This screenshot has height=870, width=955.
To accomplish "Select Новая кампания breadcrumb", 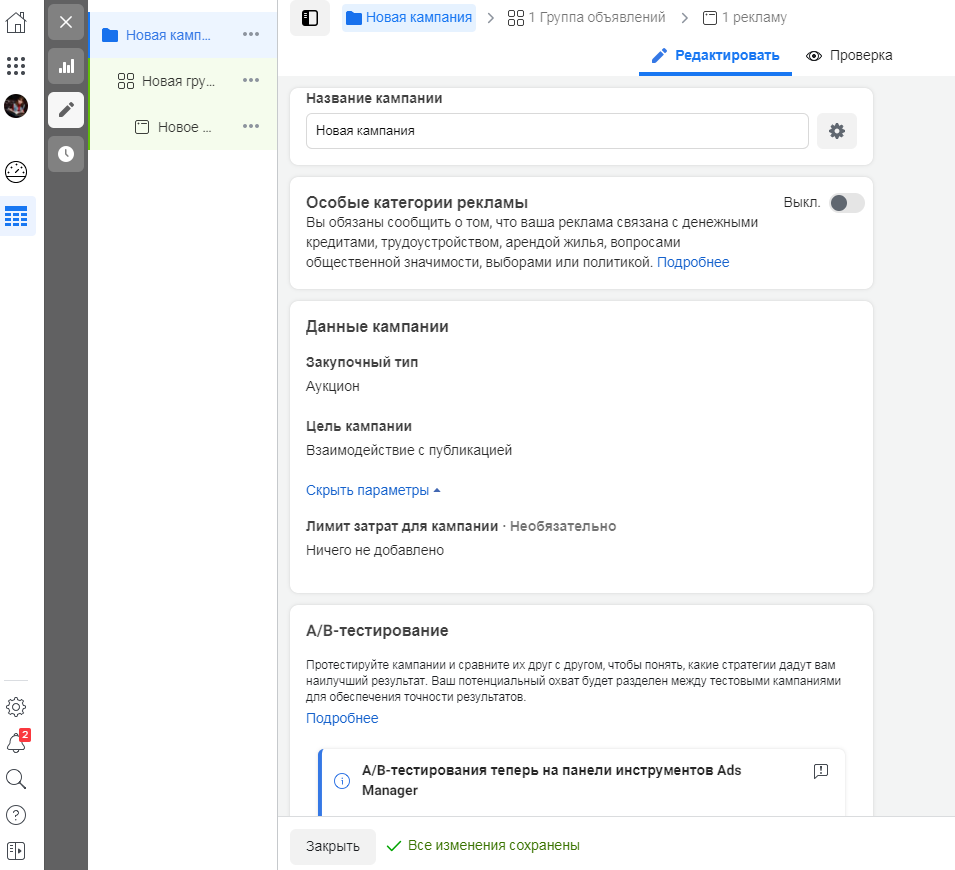I will click(x=409, y=18).
